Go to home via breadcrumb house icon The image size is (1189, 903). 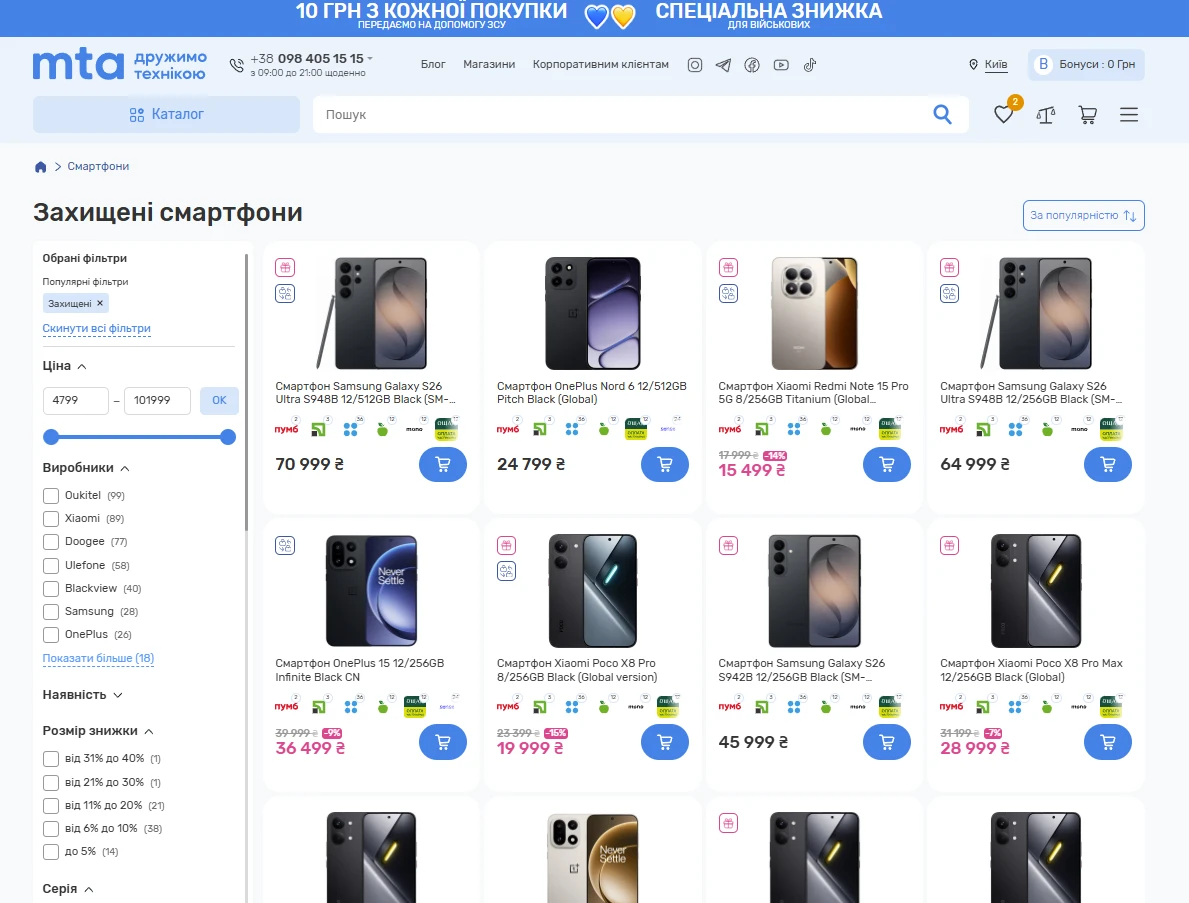(40, 167)
